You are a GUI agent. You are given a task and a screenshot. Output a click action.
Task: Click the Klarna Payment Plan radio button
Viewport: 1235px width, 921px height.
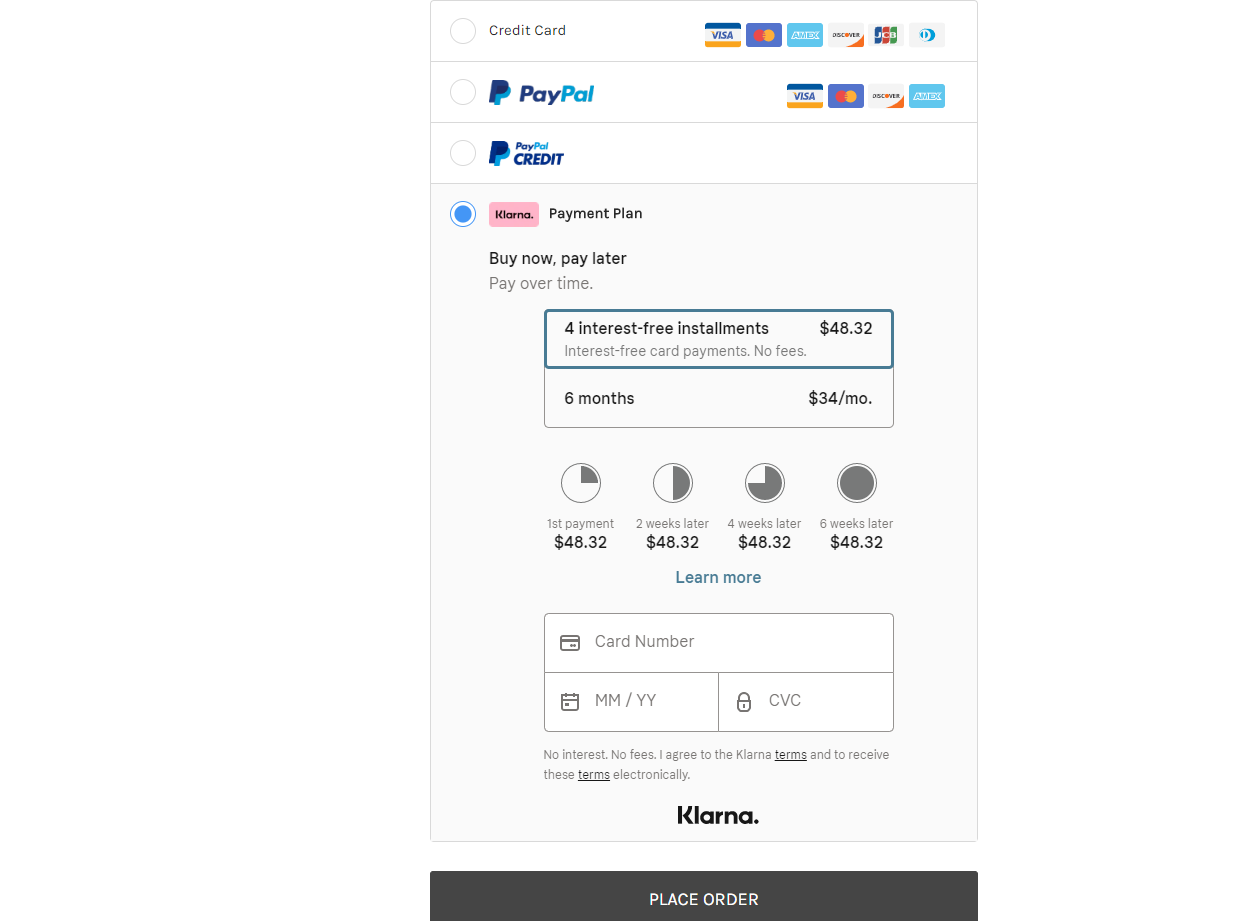pos(463,214)
